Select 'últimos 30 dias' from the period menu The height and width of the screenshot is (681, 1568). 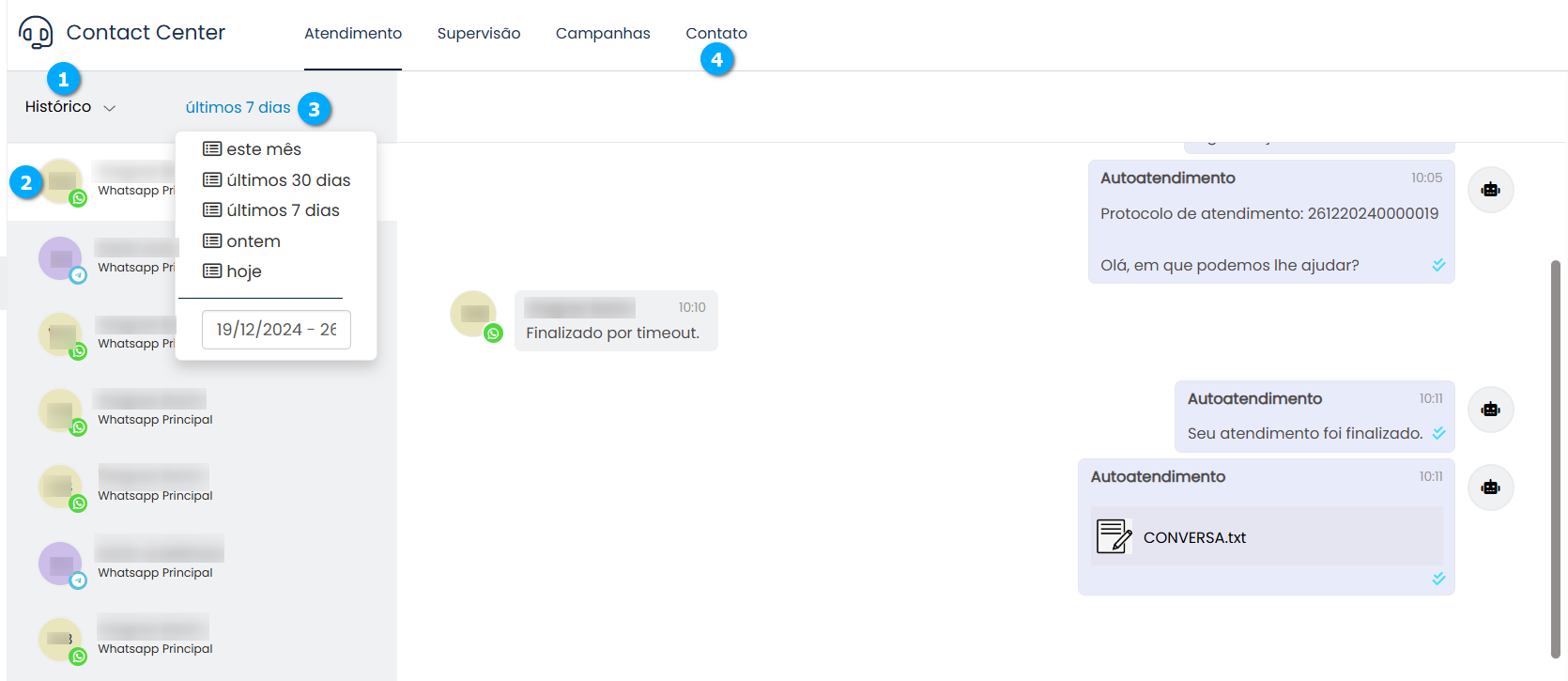287,180
